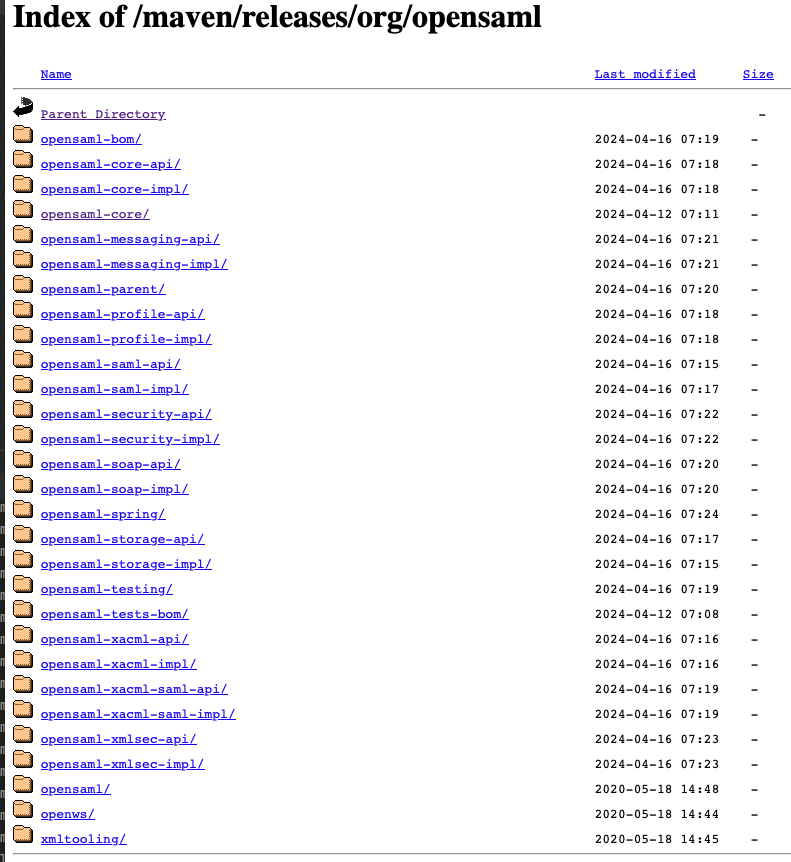Click the date 2020-05-18 14:48 for opensaml/

coord(657,789)
